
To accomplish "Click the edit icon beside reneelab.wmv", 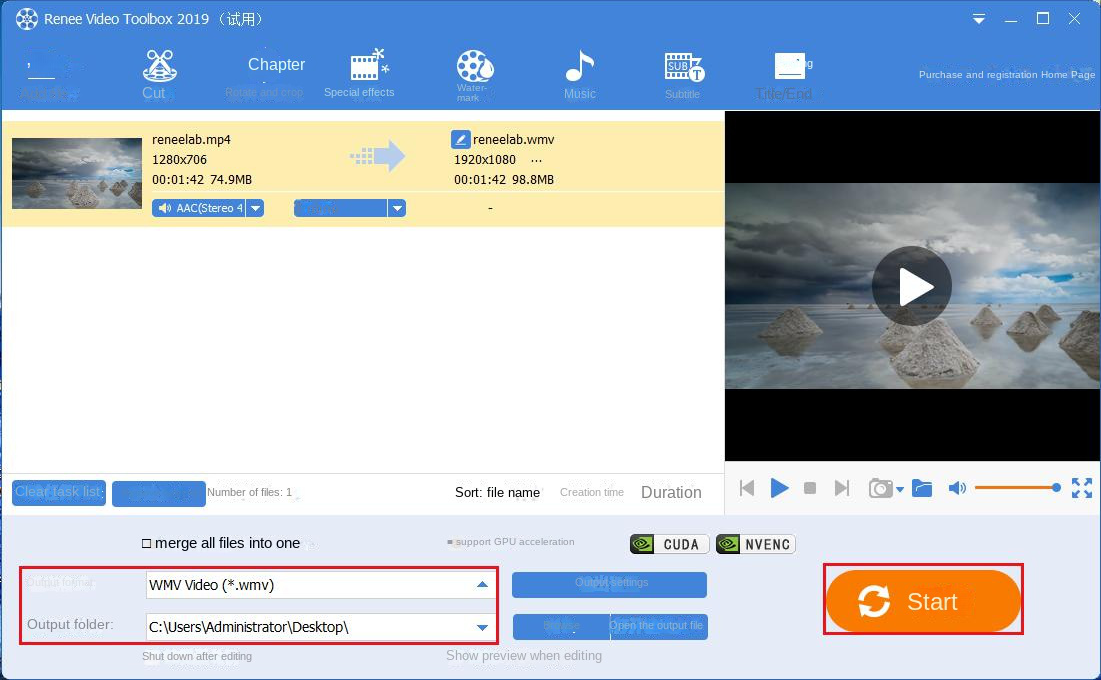I will click(460, 140).
